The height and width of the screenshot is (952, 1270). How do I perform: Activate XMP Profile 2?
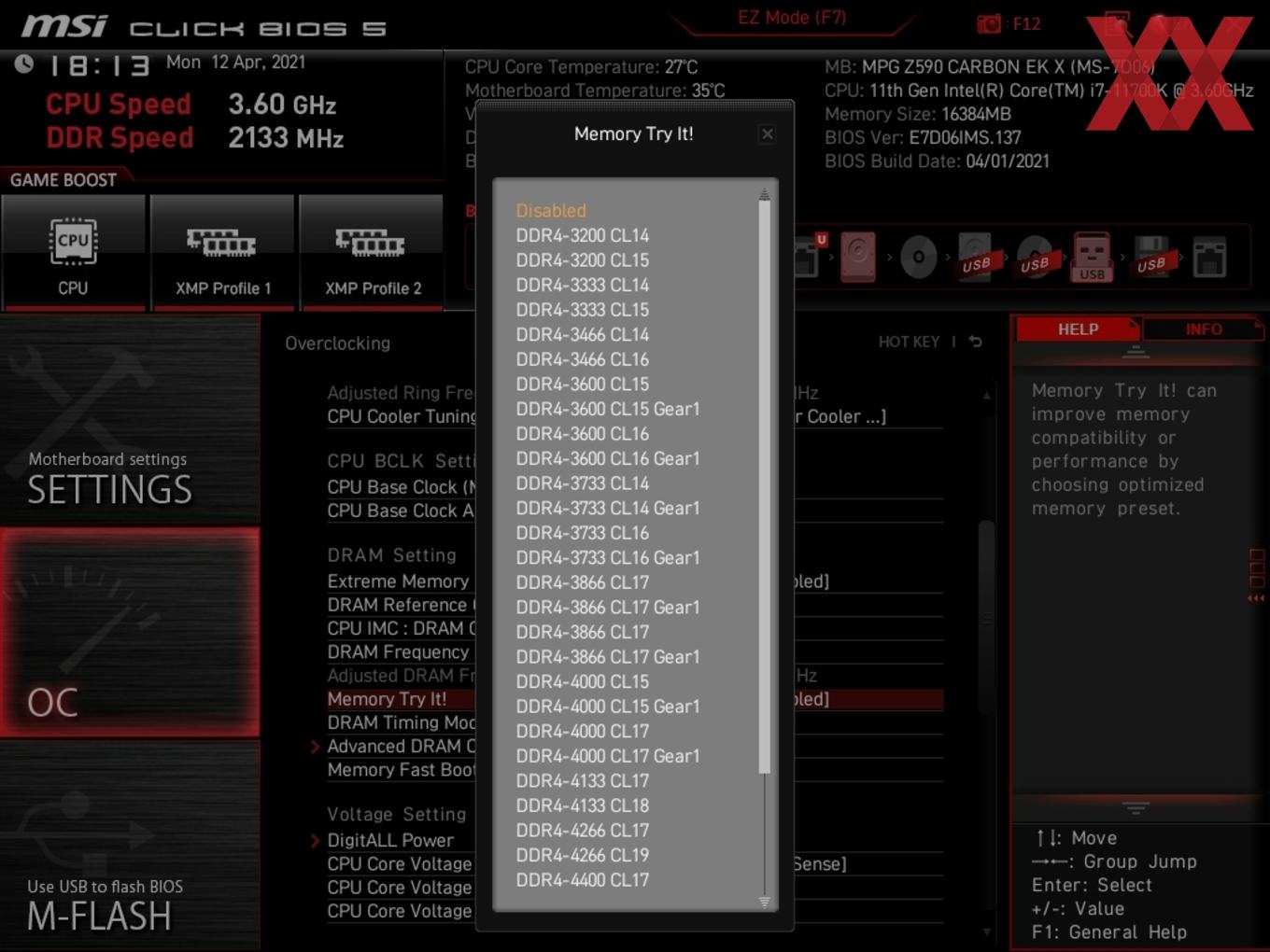coord(372,252)
